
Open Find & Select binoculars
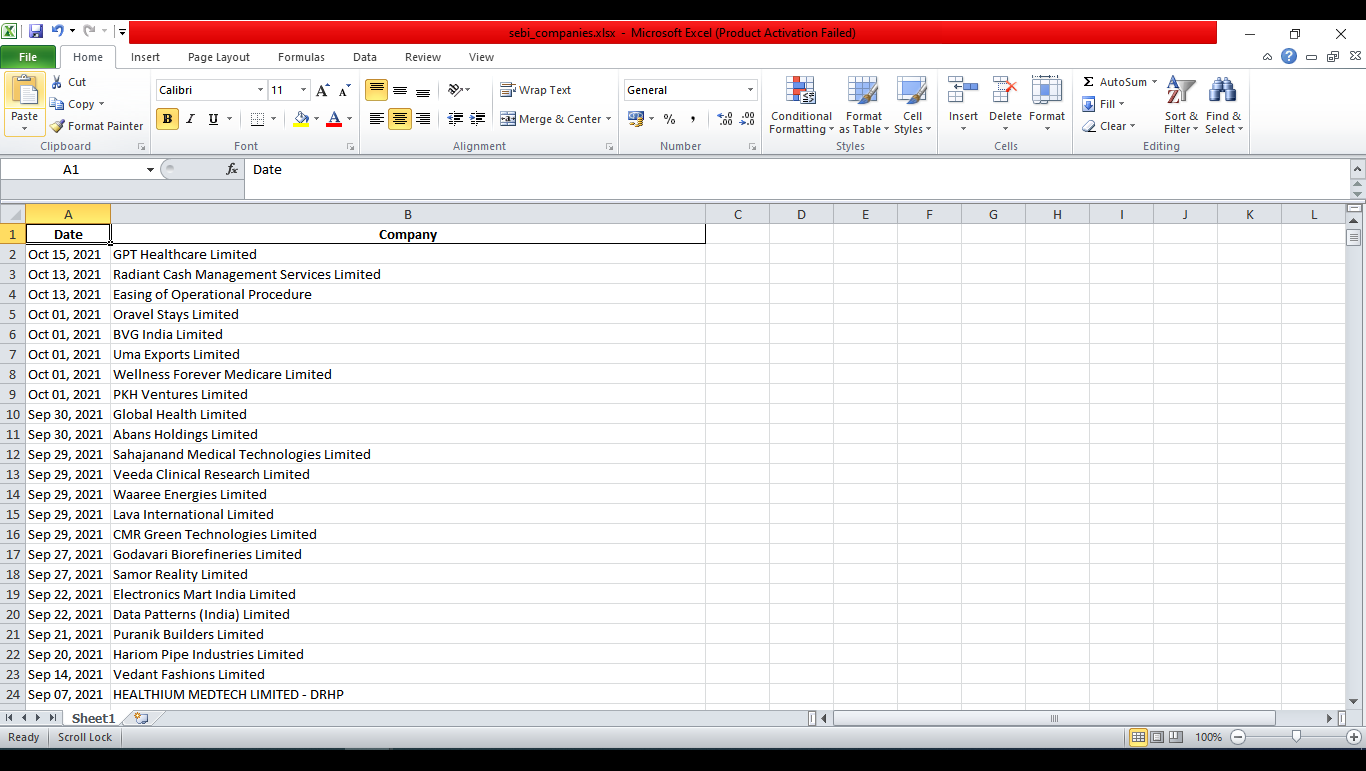(x=1223, y=105)
